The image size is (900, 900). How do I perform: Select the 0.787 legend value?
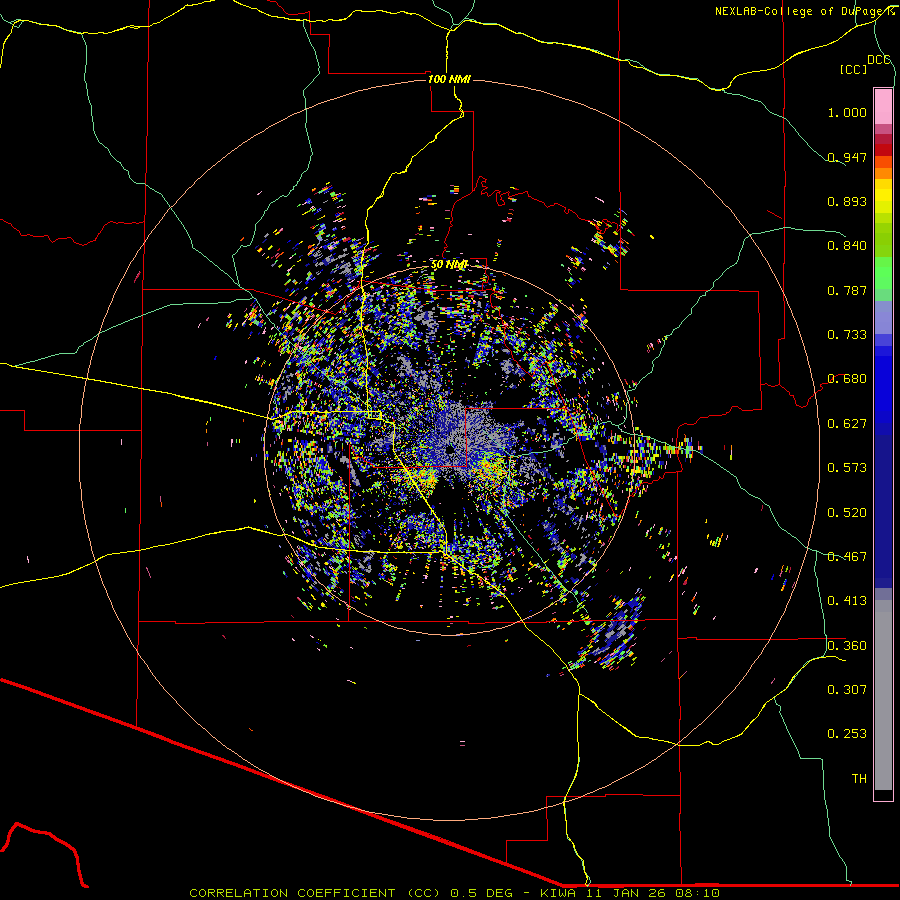(x=847, y=290)
